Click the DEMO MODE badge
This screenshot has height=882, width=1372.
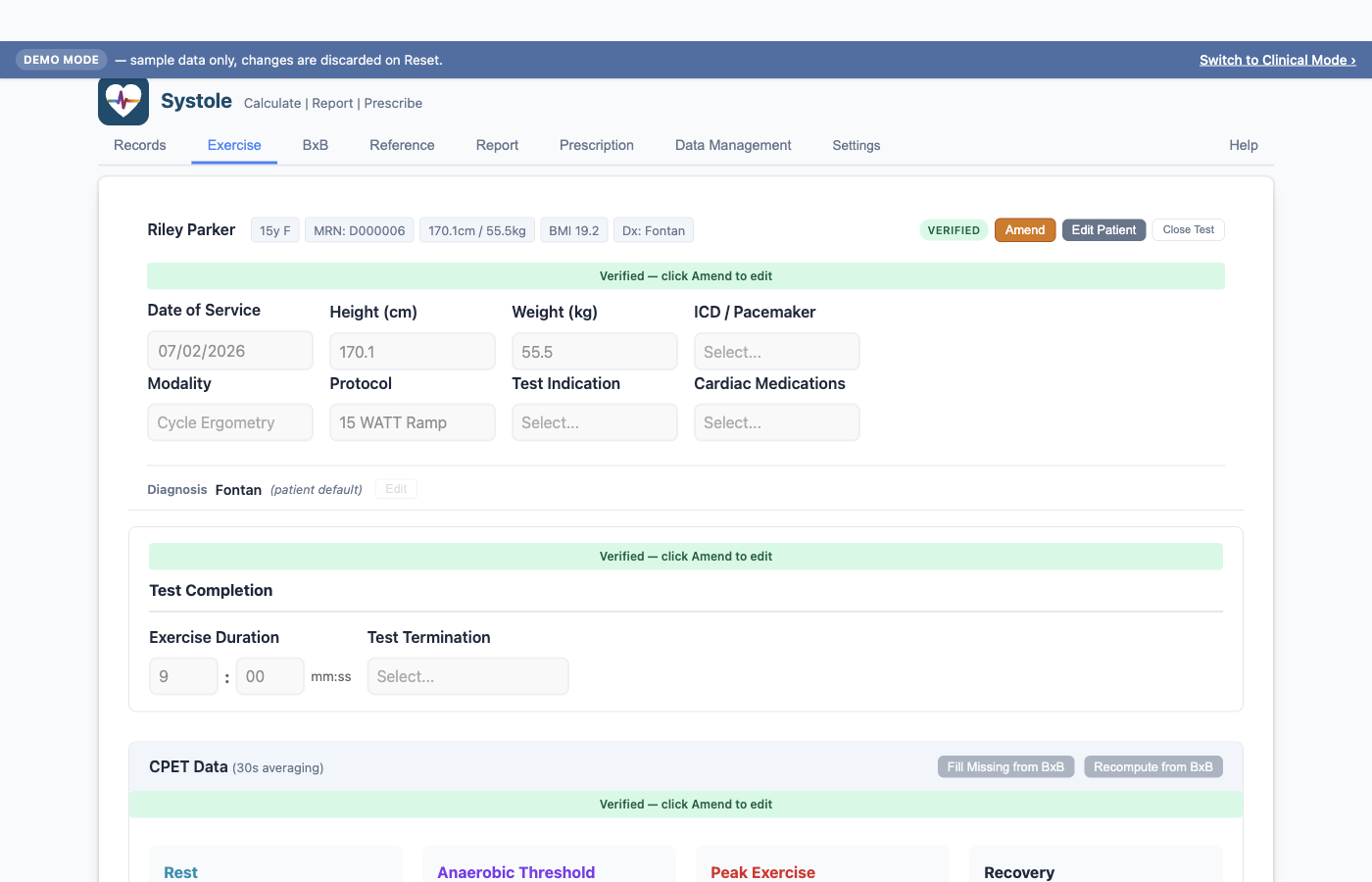[x=61, y=60]
